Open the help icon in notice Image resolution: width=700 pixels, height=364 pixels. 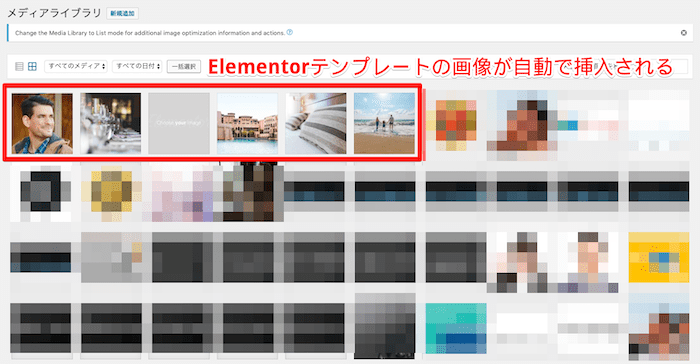click(290, 32)
